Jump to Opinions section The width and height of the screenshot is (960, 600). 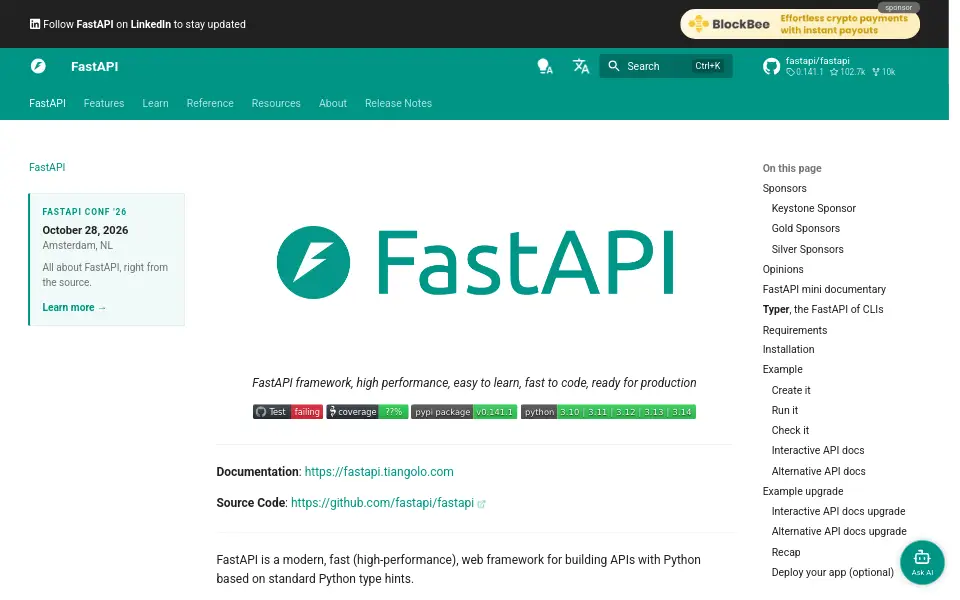(x=783, y=269)
